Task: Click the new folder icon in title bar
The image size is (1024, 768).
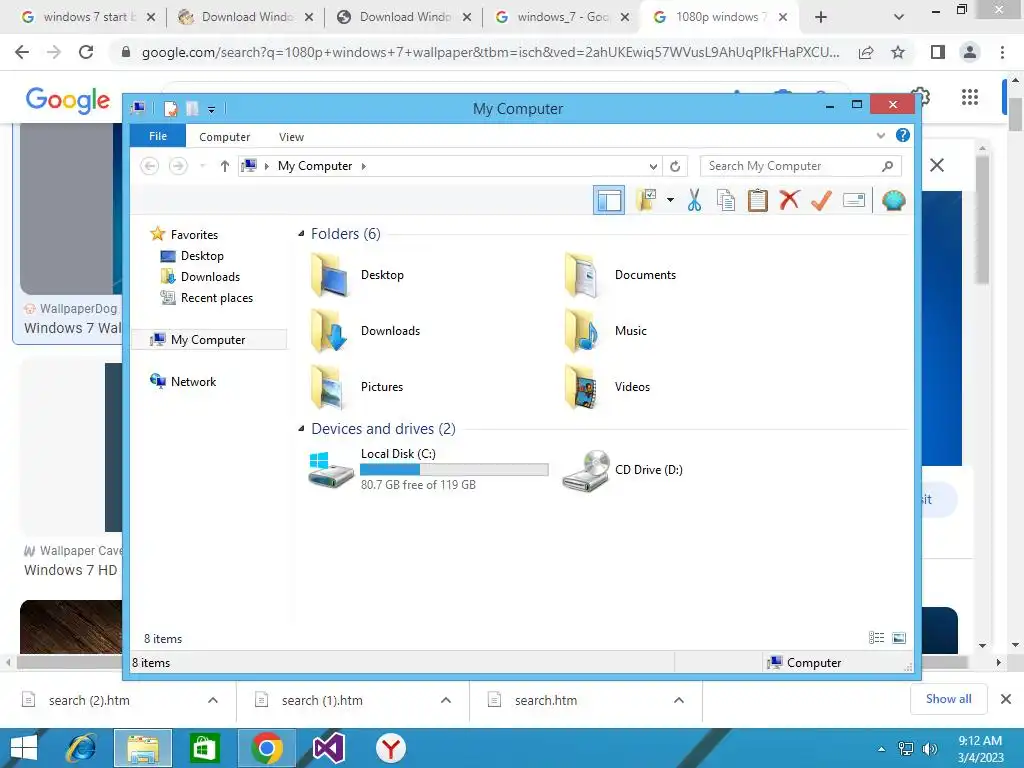Action: (x=192, y=109)
